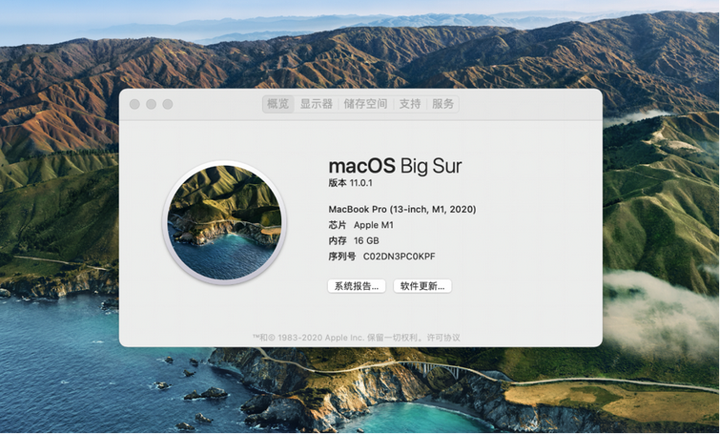The width and height of the screenshot is (720, 434).
Task: Click the 软件更新... button
Action: tap(422, 286)
